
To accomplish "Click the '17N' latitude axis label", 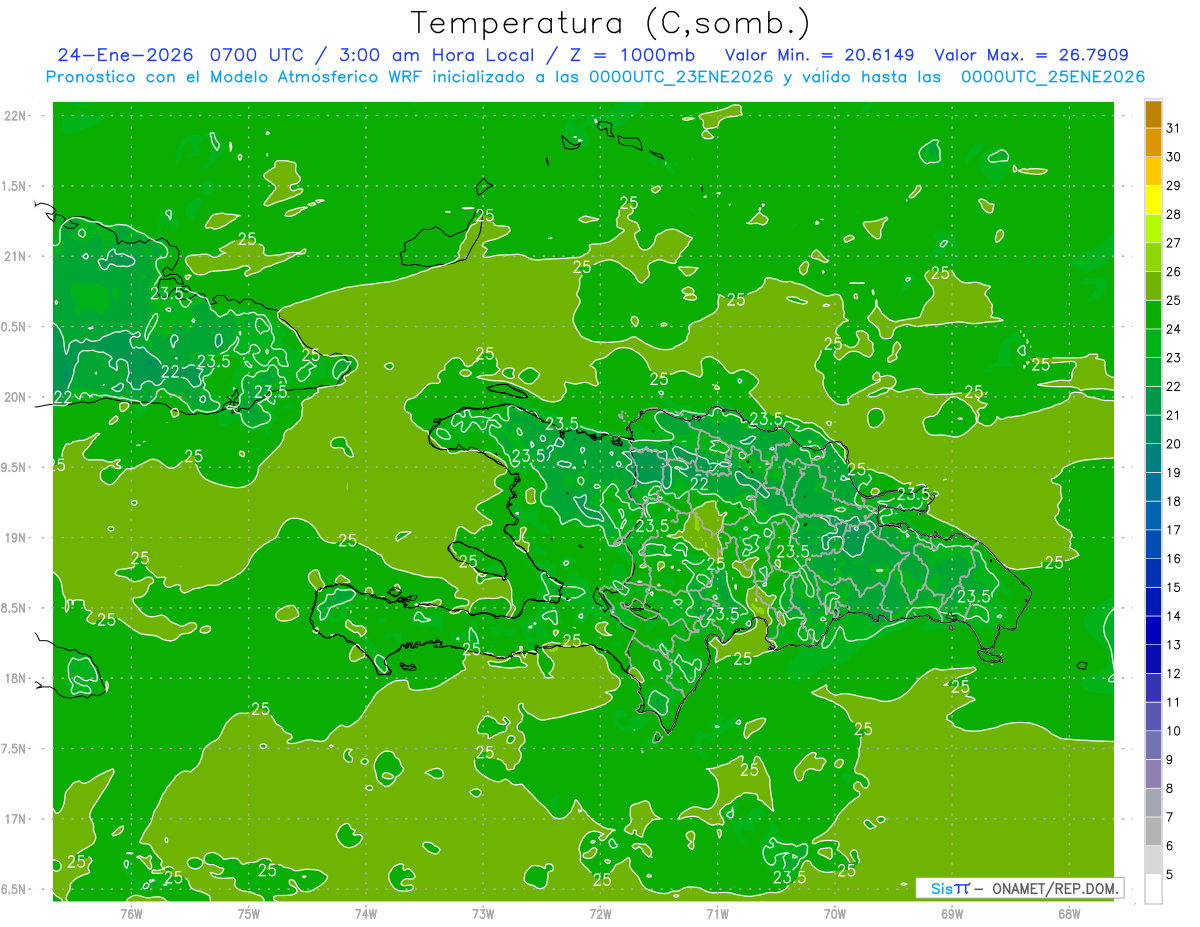I will point(16,819).
